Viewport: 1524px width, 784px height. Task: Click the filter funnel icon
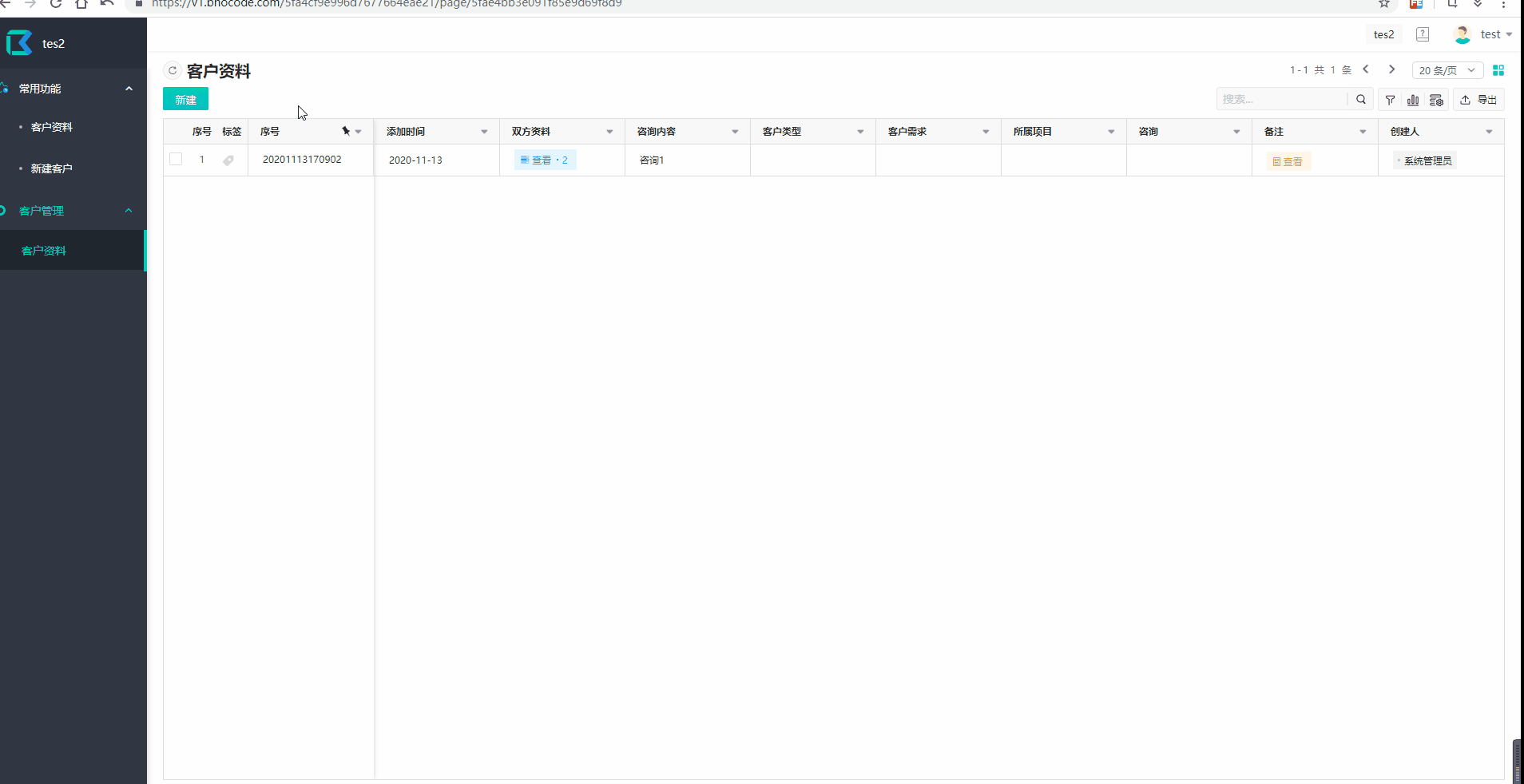[x=1391, y=100]
